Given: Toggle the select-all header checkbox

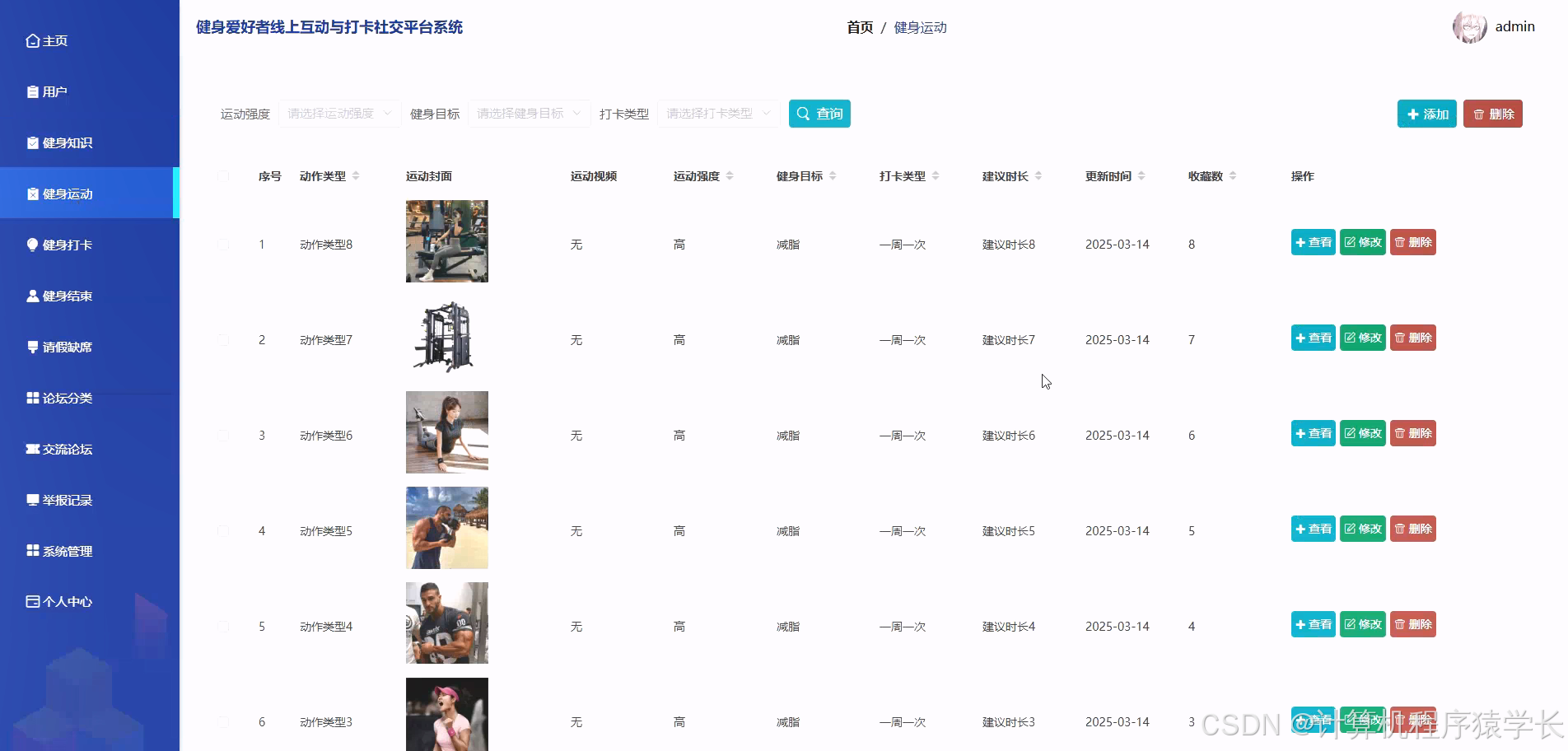Looking at the screenshot, I should tap(223, 176).
